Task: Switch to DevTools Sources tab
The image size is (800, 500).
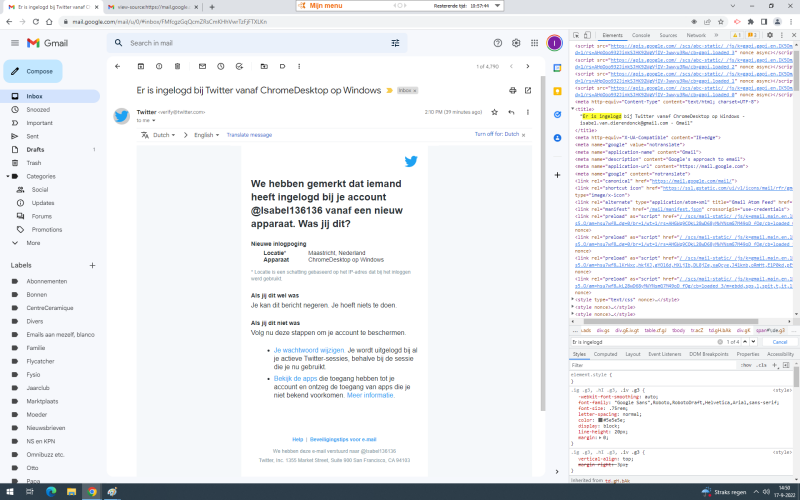Action: 668,35
